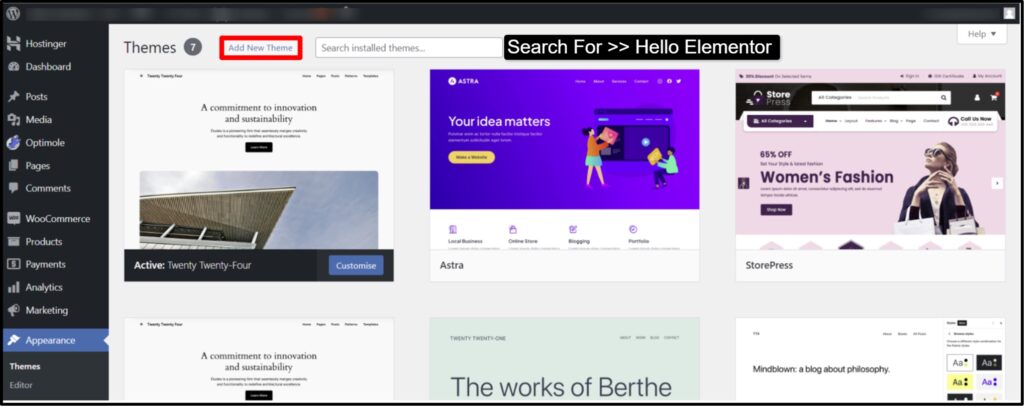Click the Posts pin icon
Image resolution: width=1024 pixels, height=406 pixels.
[13, 97]
